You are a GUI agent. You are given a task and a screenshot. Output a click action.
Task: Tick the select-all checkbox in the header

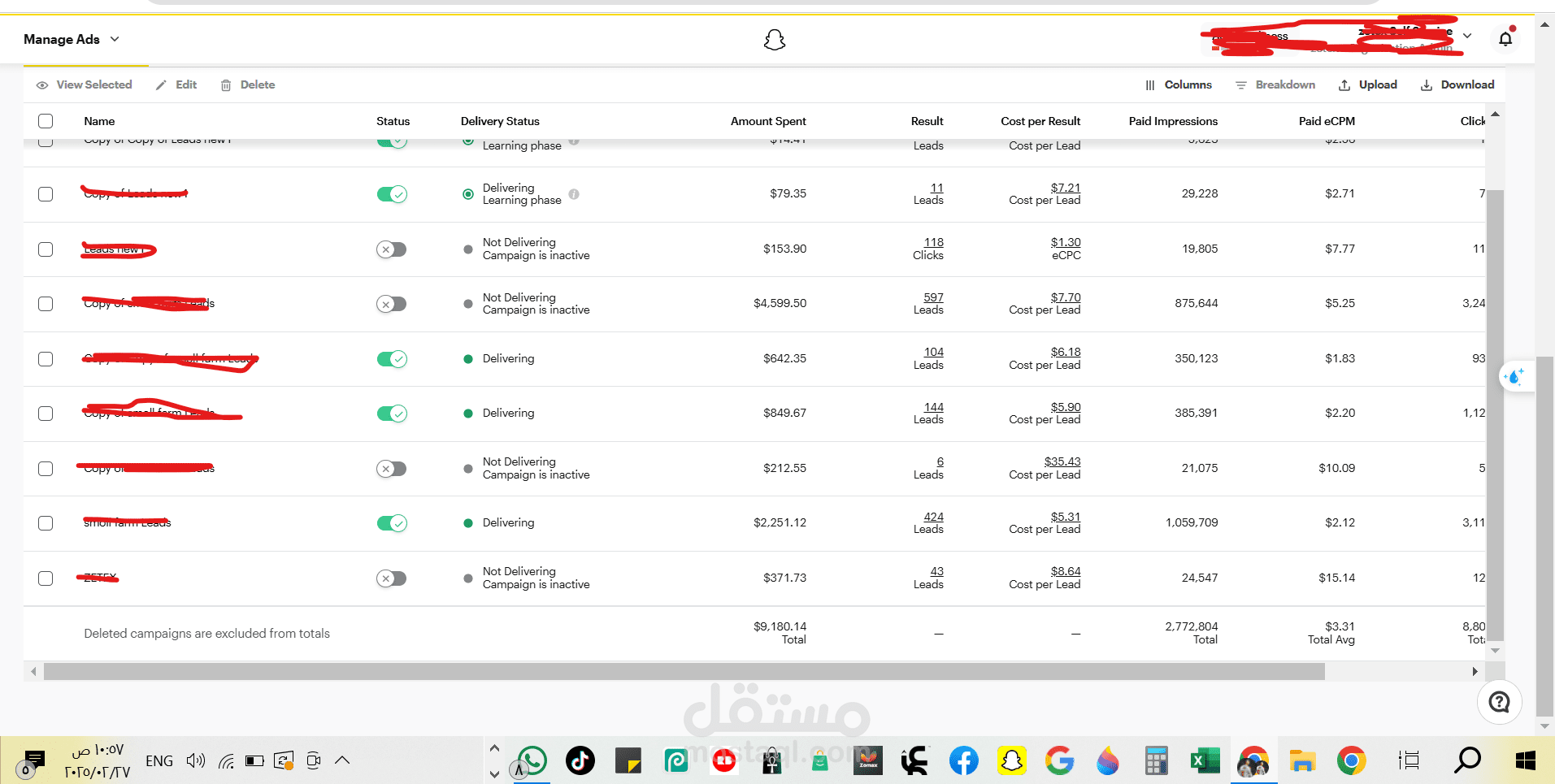(46, 121)
